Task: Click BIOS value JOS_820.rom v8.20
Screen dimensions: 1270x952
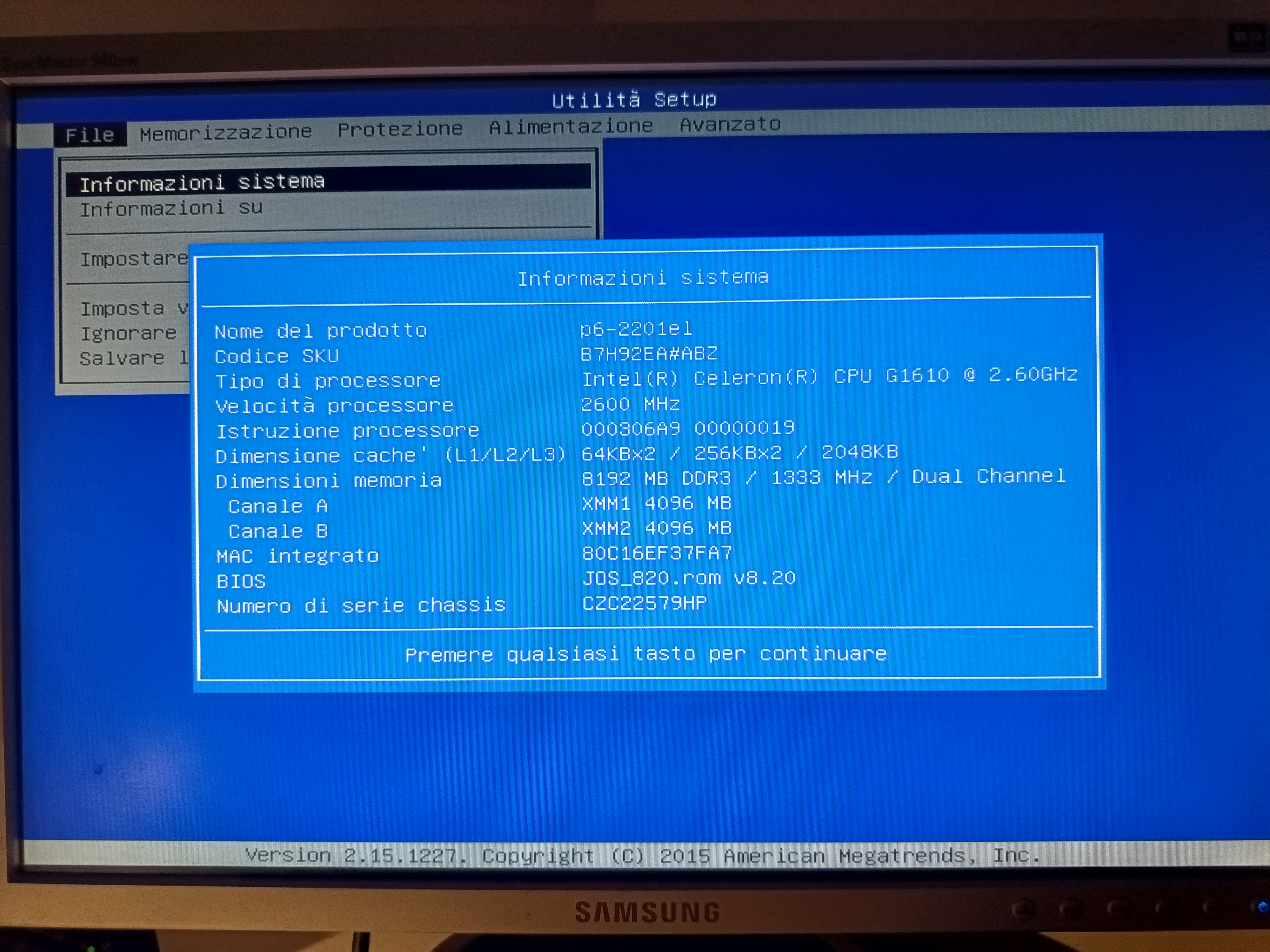Action: tap(689, 578)
